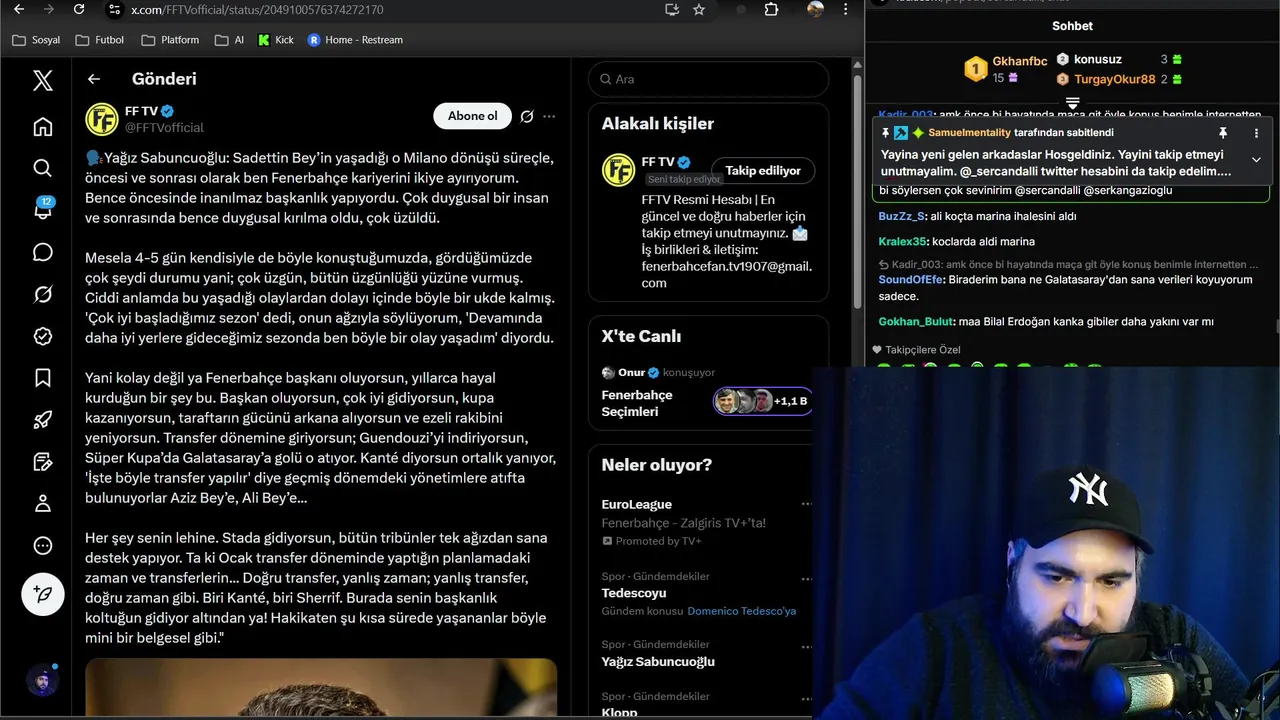Open the Kick bookmark
Image resolution: width=1280 pixels, height=720 pixels.
276,40
